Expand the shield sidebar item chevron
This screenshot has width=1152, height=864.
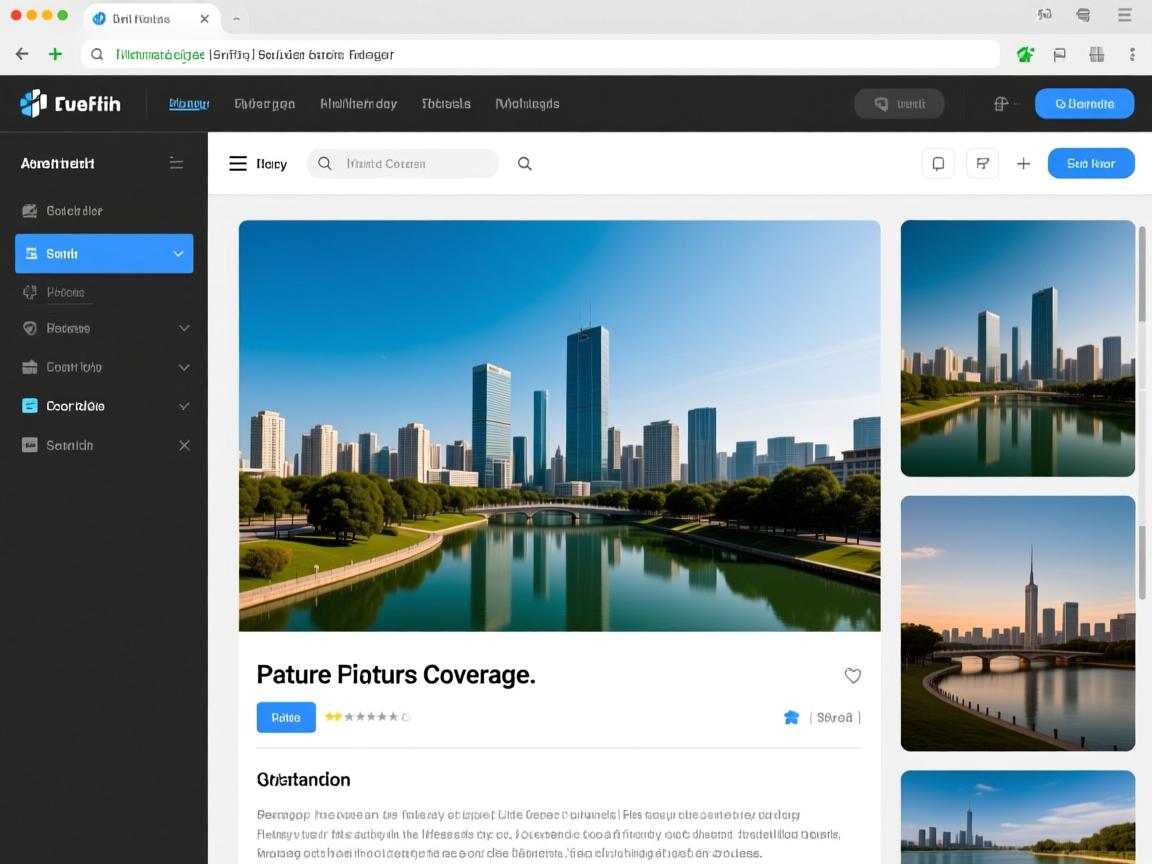pyautogui.click(x=184, y=328)
